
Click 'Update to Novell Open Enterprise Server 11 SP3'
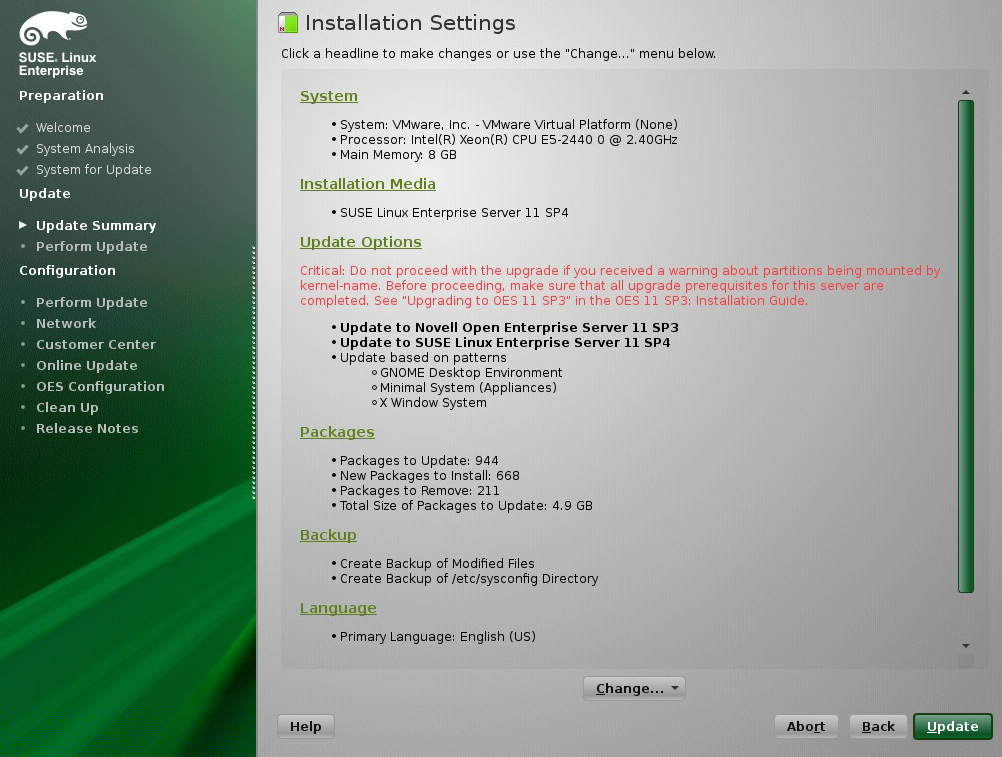point(509,328)
